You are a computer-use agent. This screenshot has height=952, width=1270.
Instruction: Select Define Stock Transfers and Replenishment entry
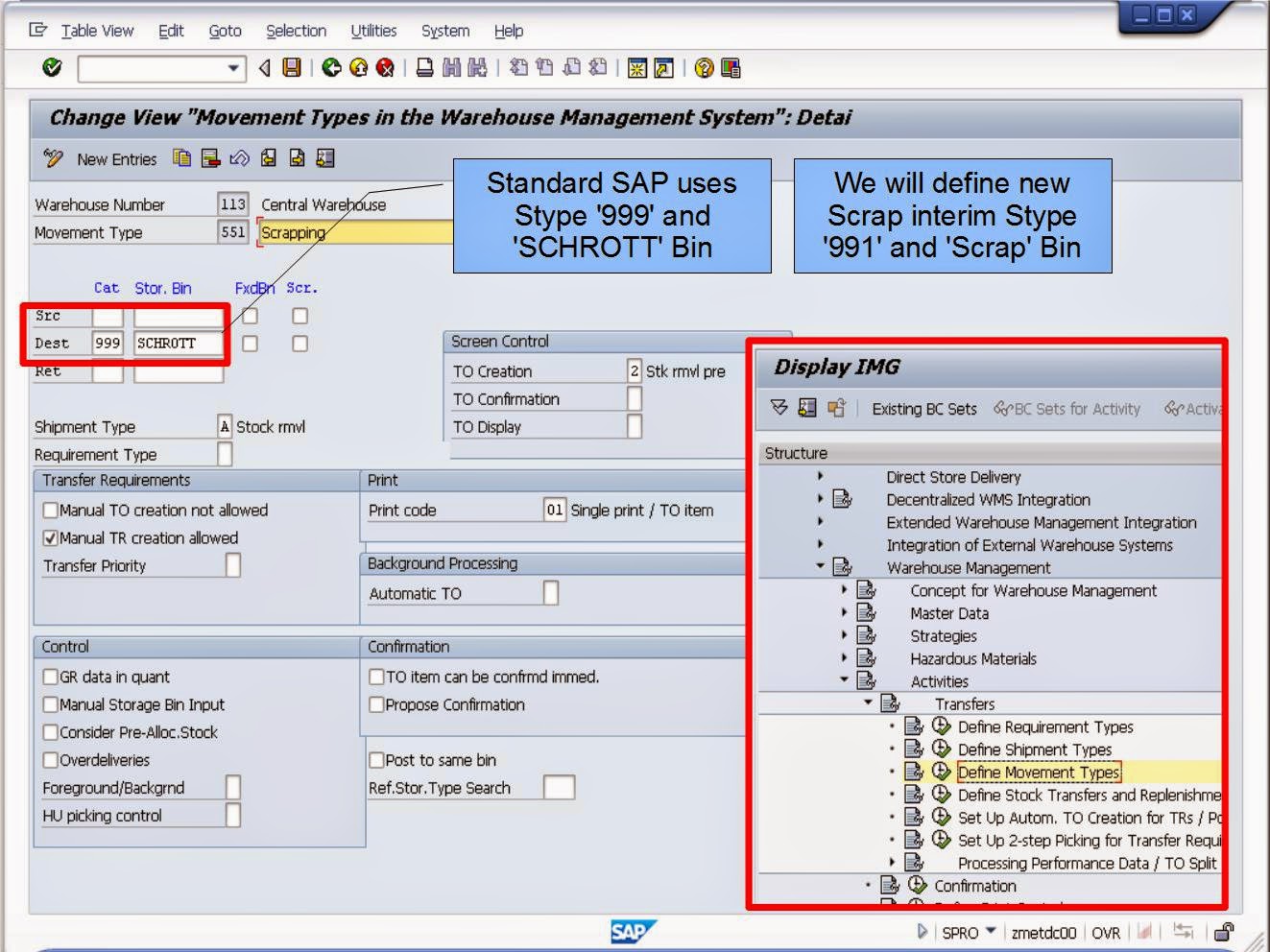click(x=1089, y=795)
